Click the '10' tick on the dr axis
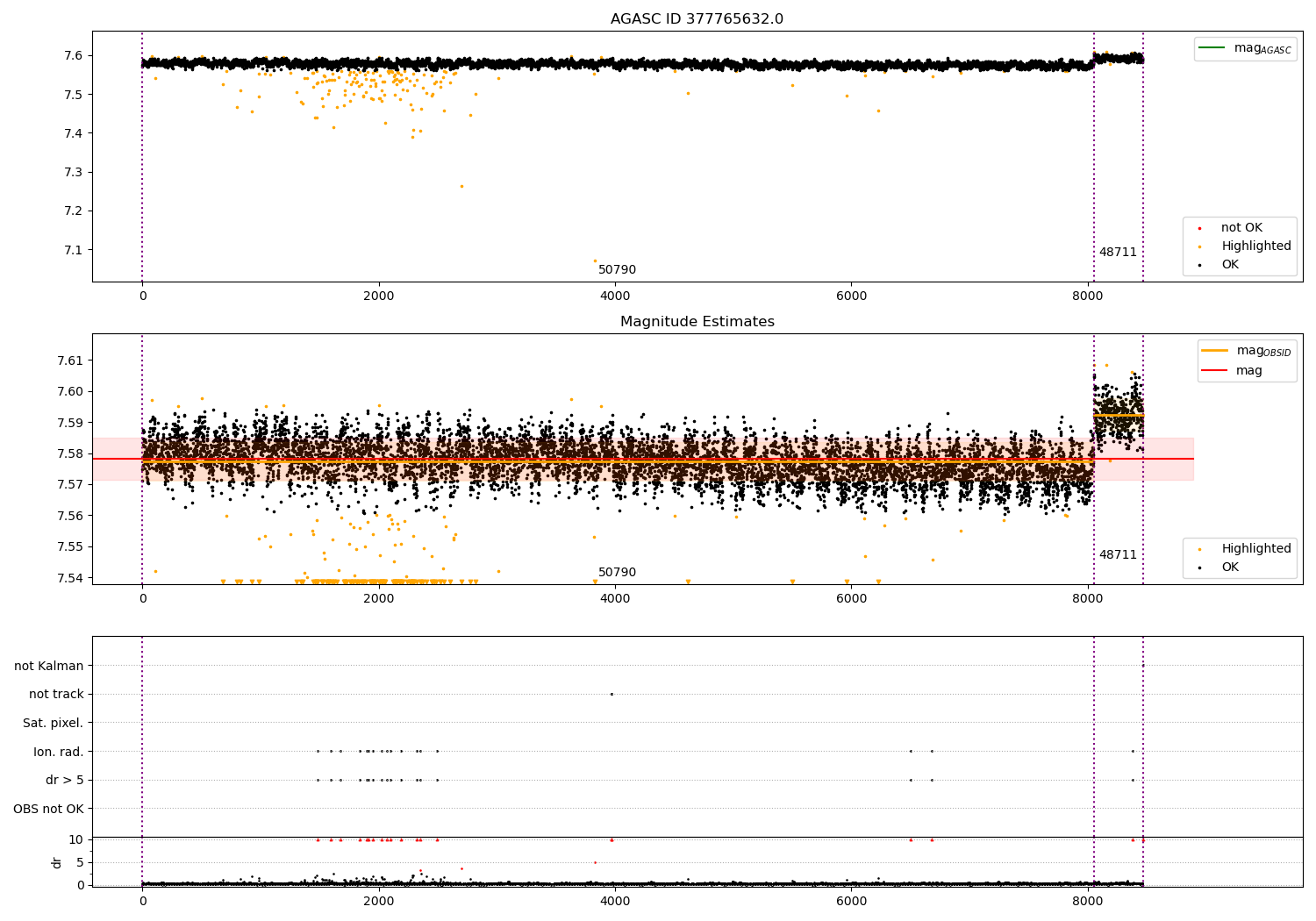The image size is (1316, 921). [76, 839]
